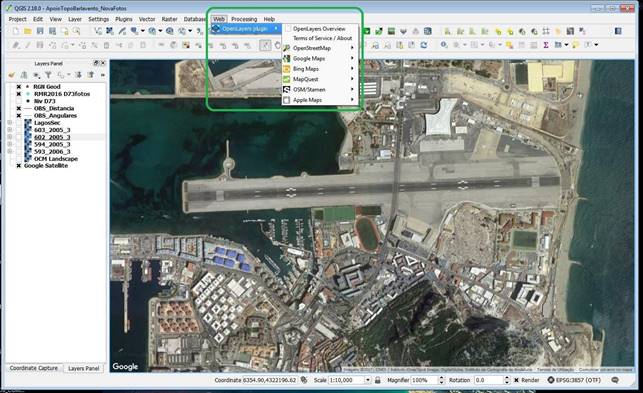Expand the 603_2005_3 layer node

pyautogui.click(x=10, y=130)
